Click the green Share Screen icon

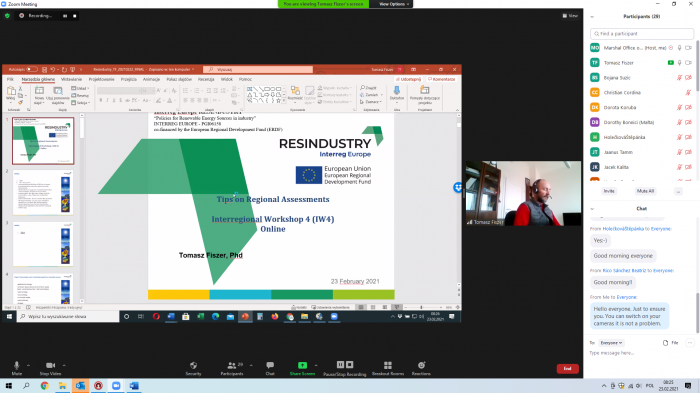(302, 365)
